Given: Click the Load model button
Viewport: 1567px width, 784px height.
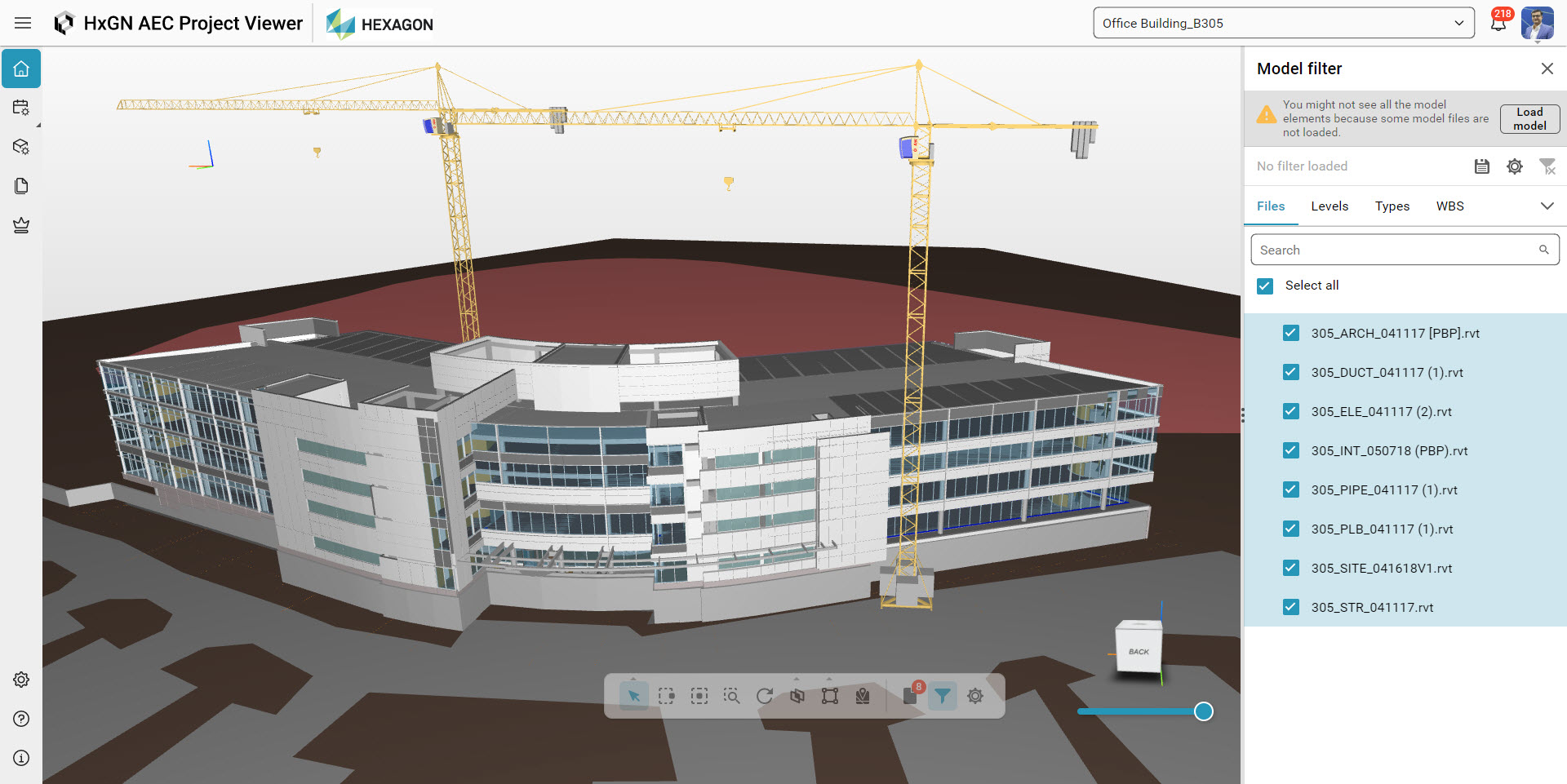Looking at the screenshot, I should tap(1529, 119).
